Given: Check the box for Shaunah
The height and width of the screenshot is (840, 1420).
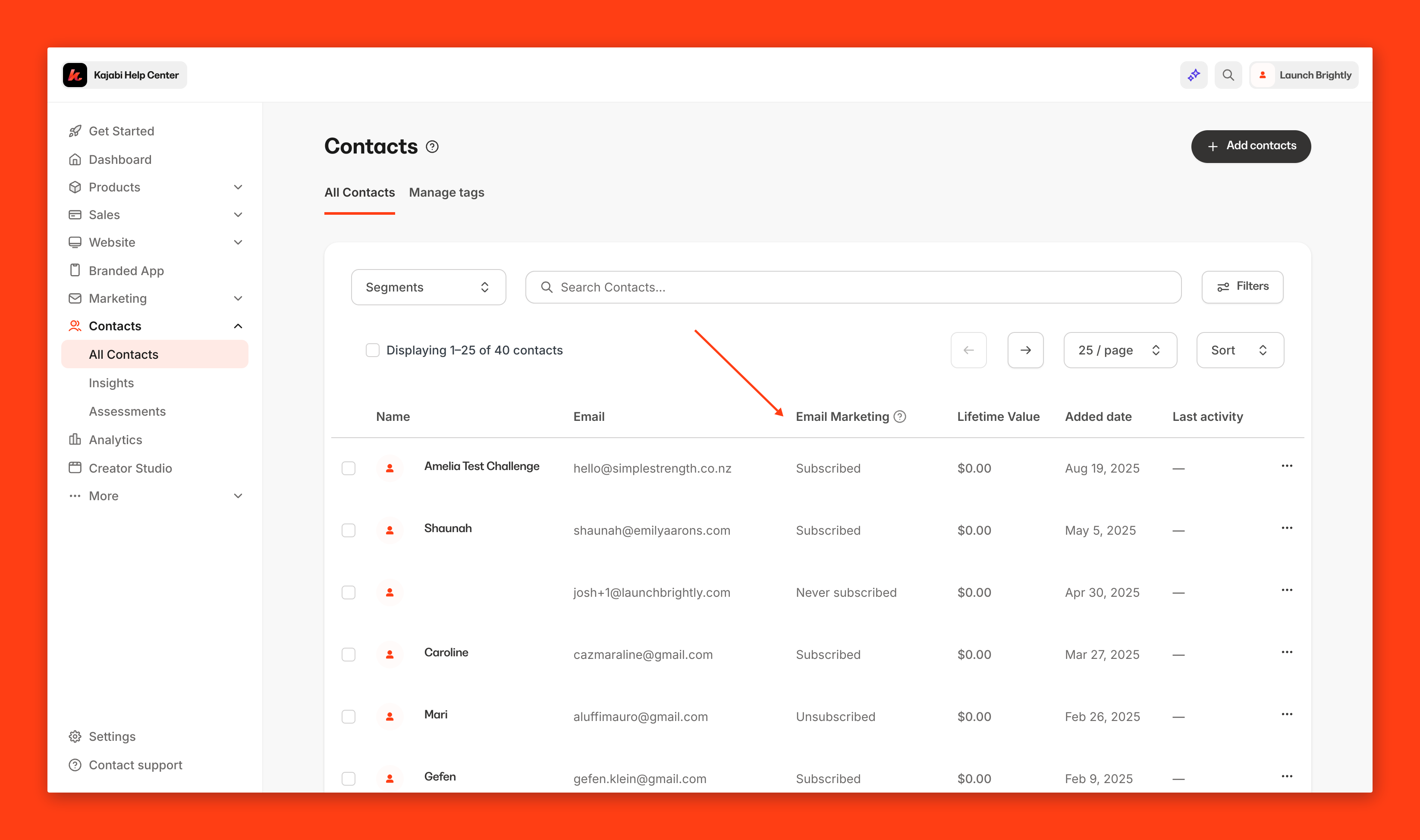Looking at the screenshot, I should 348,530.
